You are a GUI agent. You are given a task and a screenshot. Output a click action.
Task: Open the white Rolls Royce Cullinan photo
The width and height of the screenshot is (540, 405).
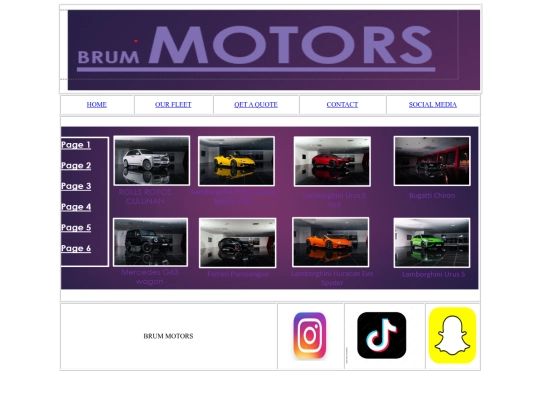[x=152, y=160]
